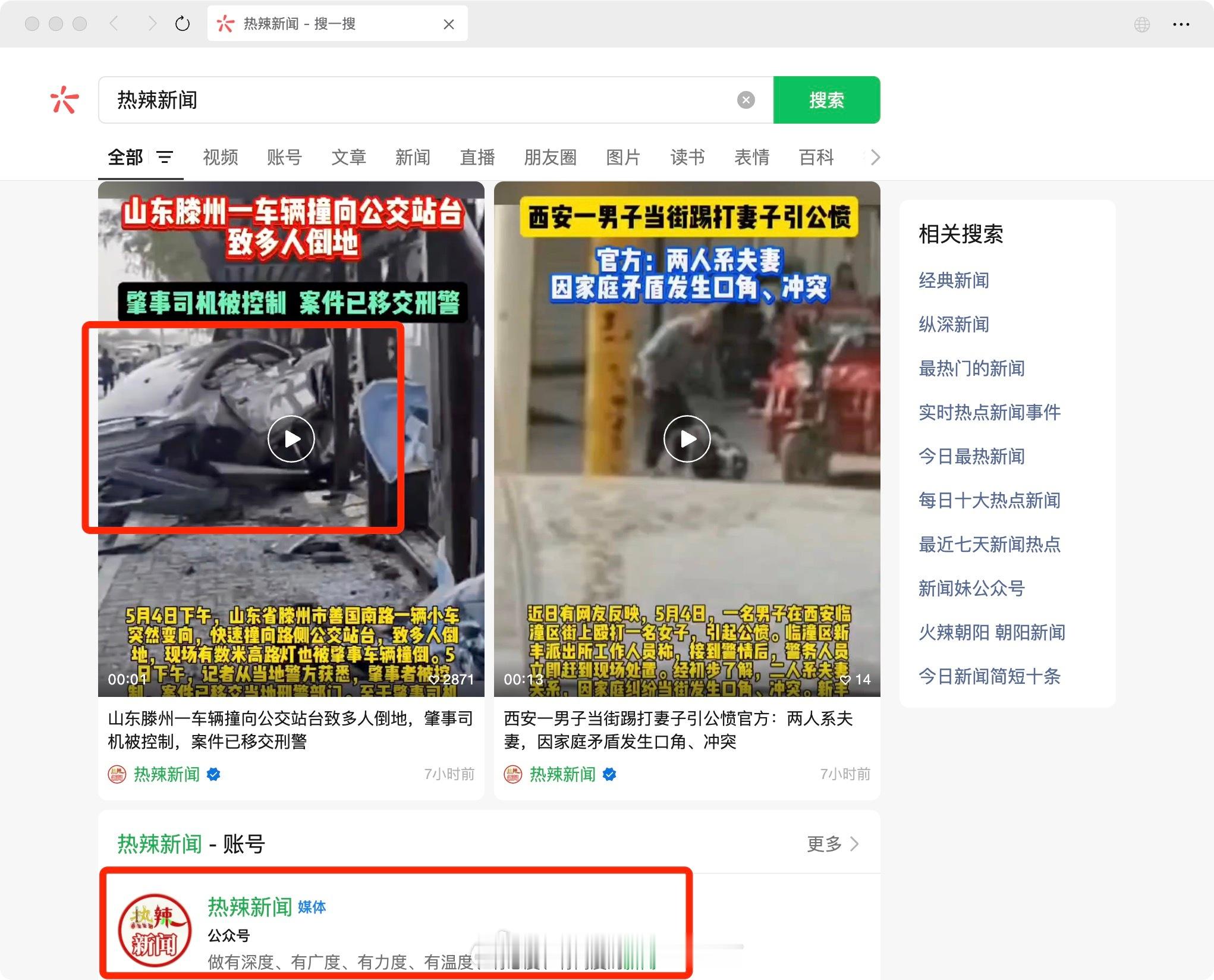
Task: Open the globe icon in title bar
Action: click(x=1141, y=24)
